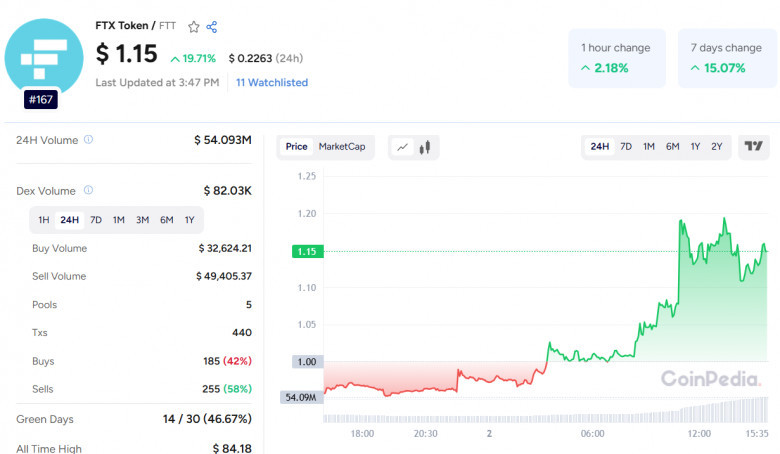Switch chart to candlestick view icon
This screenshot has width=780, height=454.
click(425, 147)
